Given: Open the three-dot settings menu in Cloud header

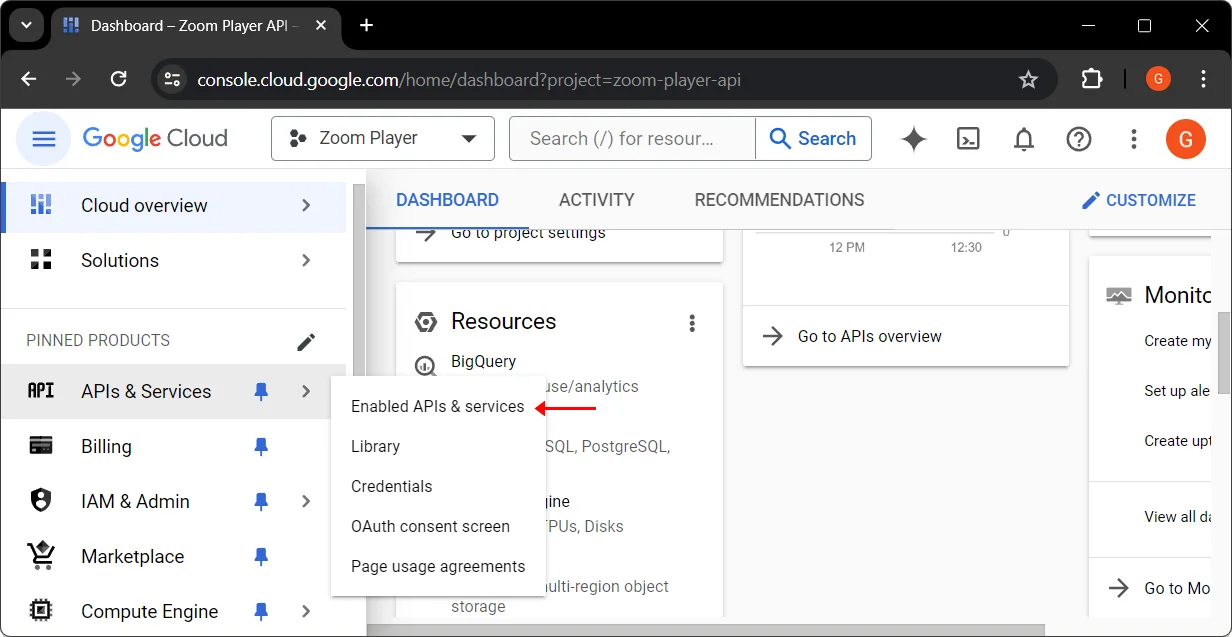Looking at the screenshot, I should tap(1133, 139).
